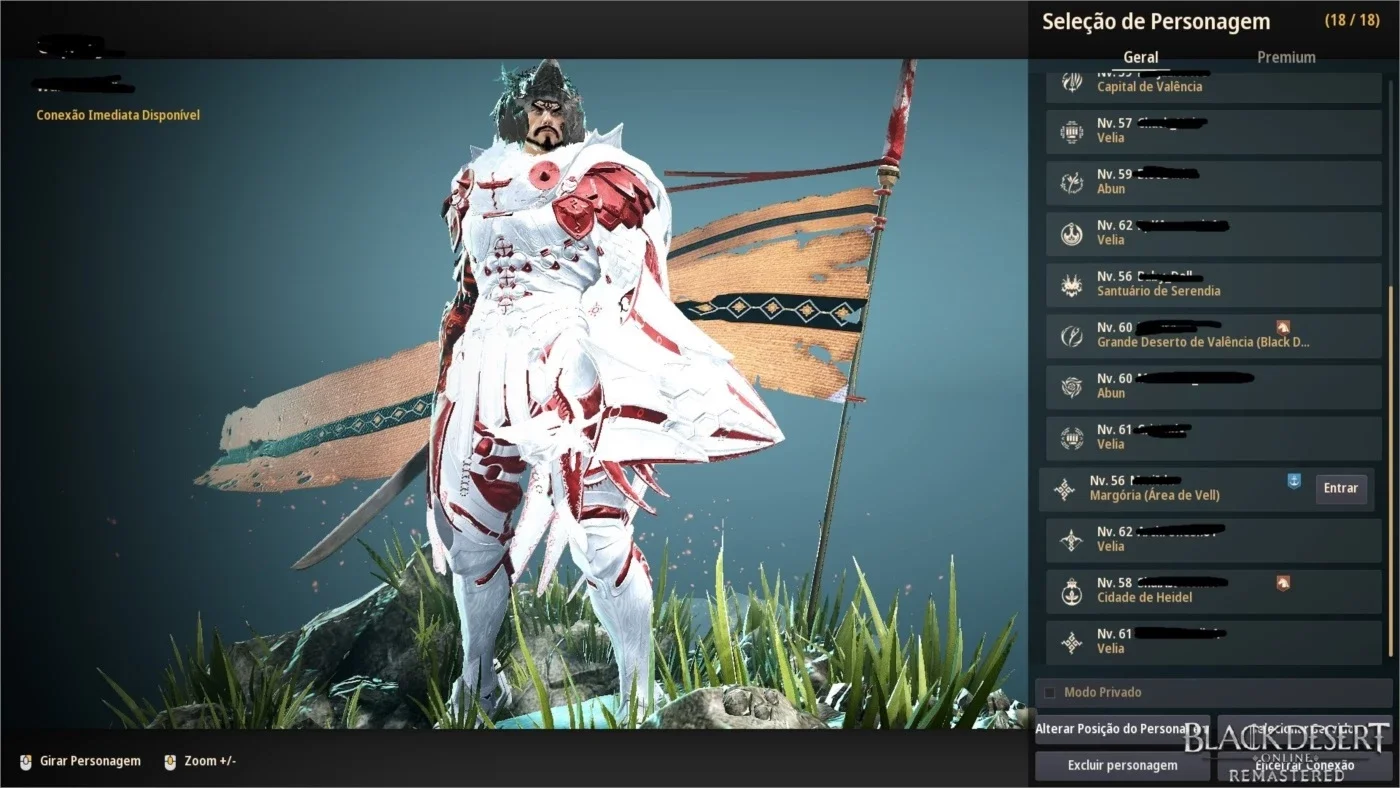Screen dimensions: 1400x788
Task: Click the horse icon on the Cidade de Heidel row
Action: pos(1283,582)
